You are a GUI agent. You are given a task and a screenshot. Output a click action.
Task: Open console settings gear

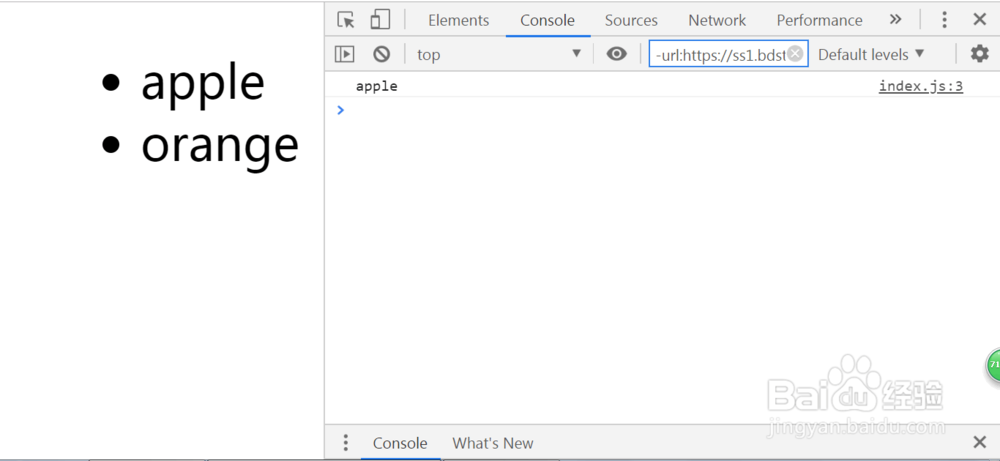point(979,54)
